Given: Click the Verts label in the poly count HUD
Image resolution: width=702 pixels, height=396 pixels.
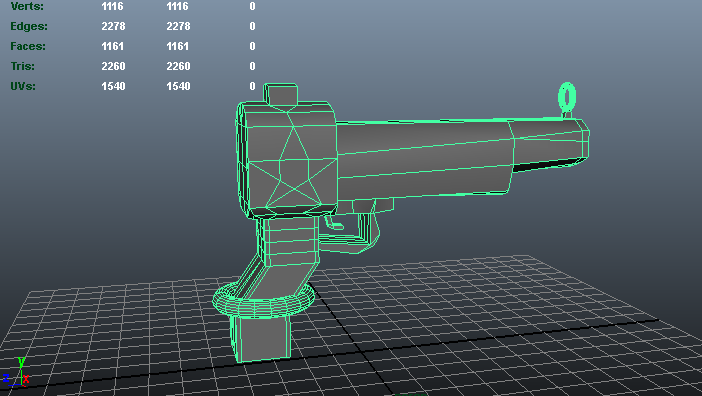Looking at the screenshot, I should click(27, 6).
